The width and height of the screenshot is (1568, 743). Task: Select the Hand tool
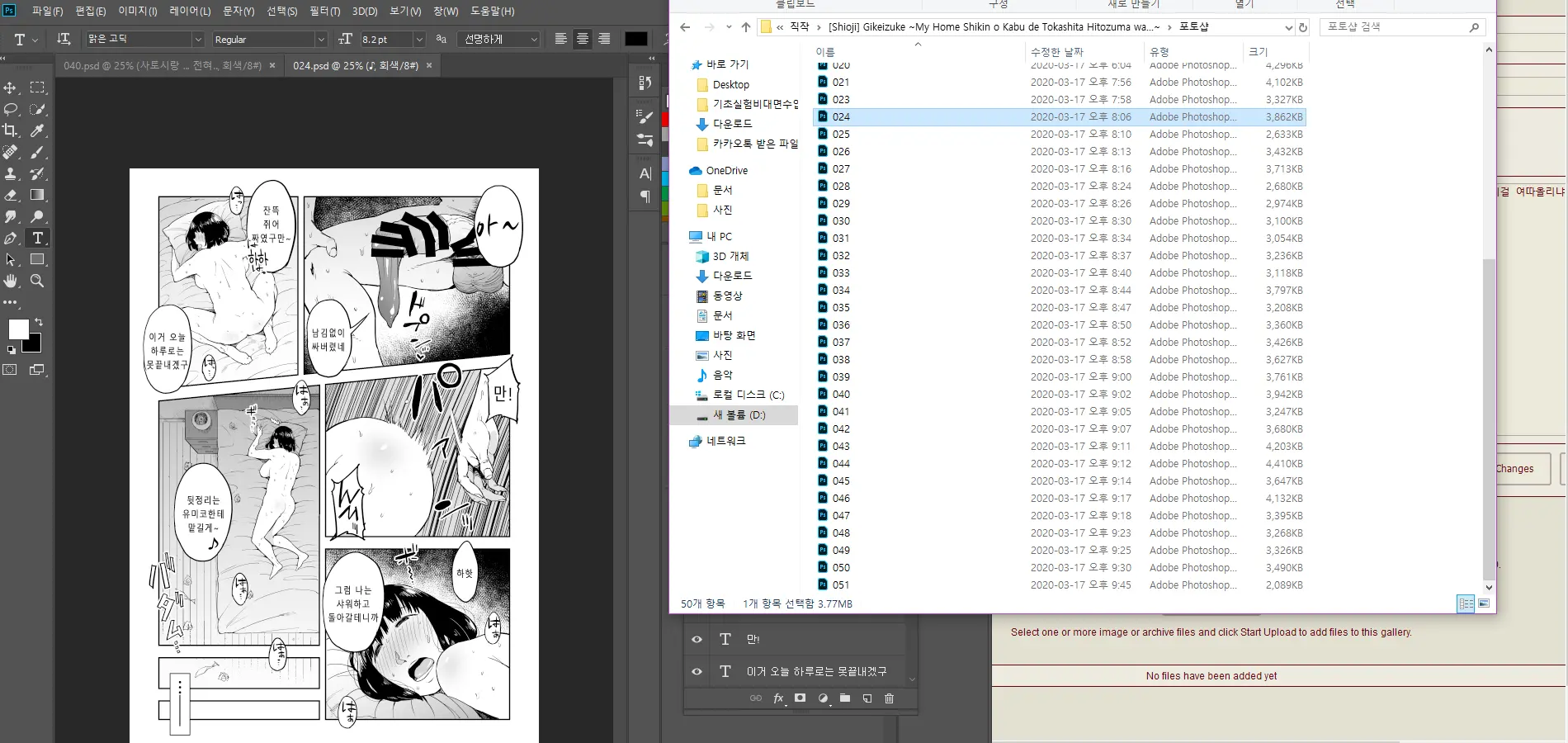click(x=11, y=281)
